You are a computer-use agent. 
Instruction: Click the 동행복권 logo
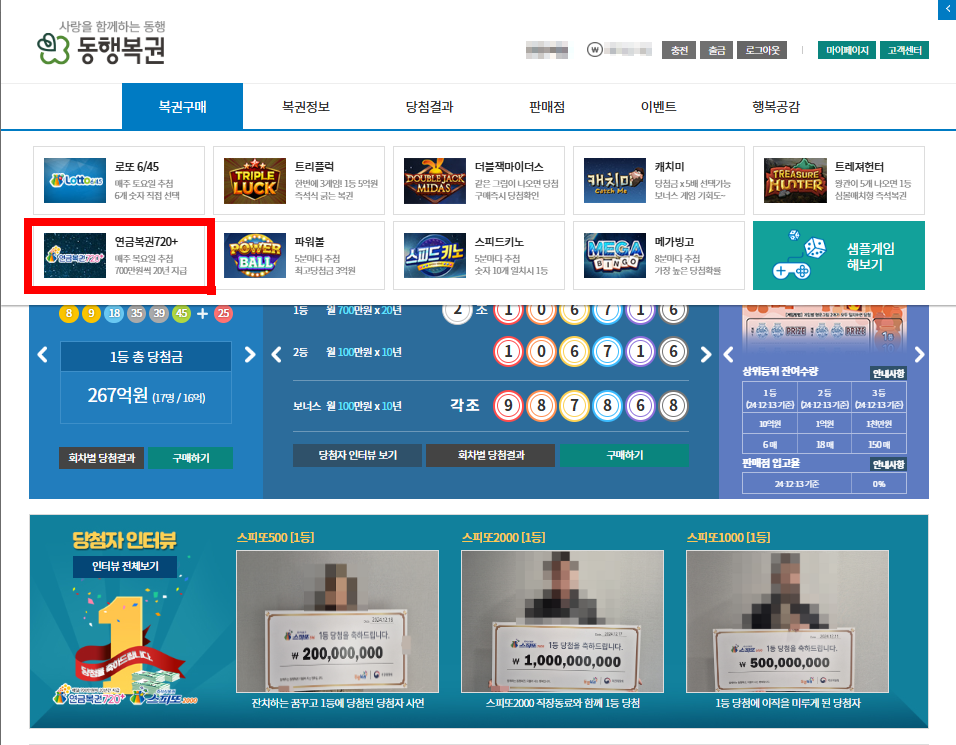pyautogui.click(x=101, y=43)
